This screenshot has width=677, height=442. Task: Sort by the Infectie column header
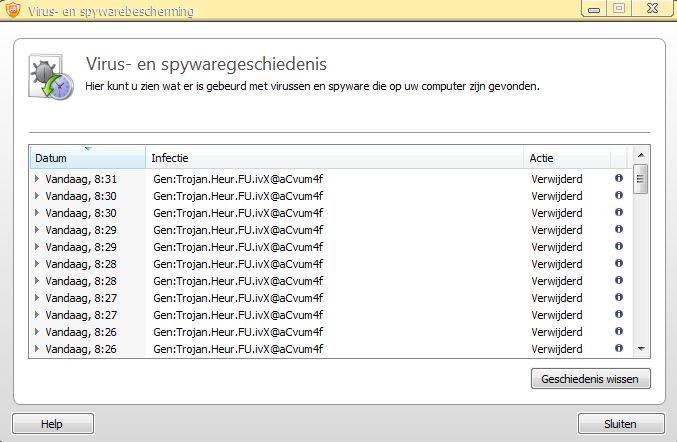pos(335,158)
